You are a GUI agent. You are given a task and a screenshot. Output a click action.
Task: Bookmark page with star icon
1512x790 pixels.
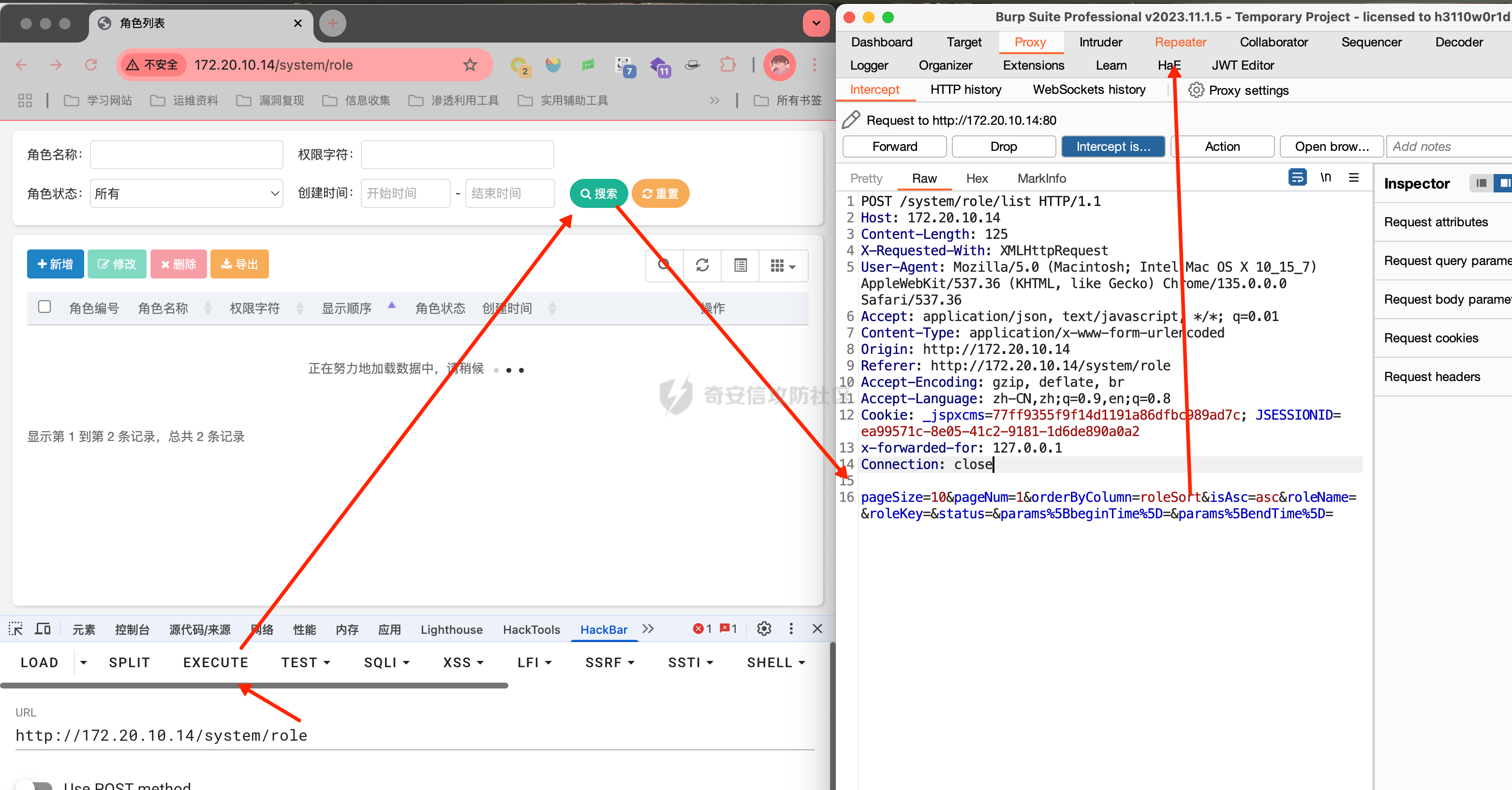point(470,64)
